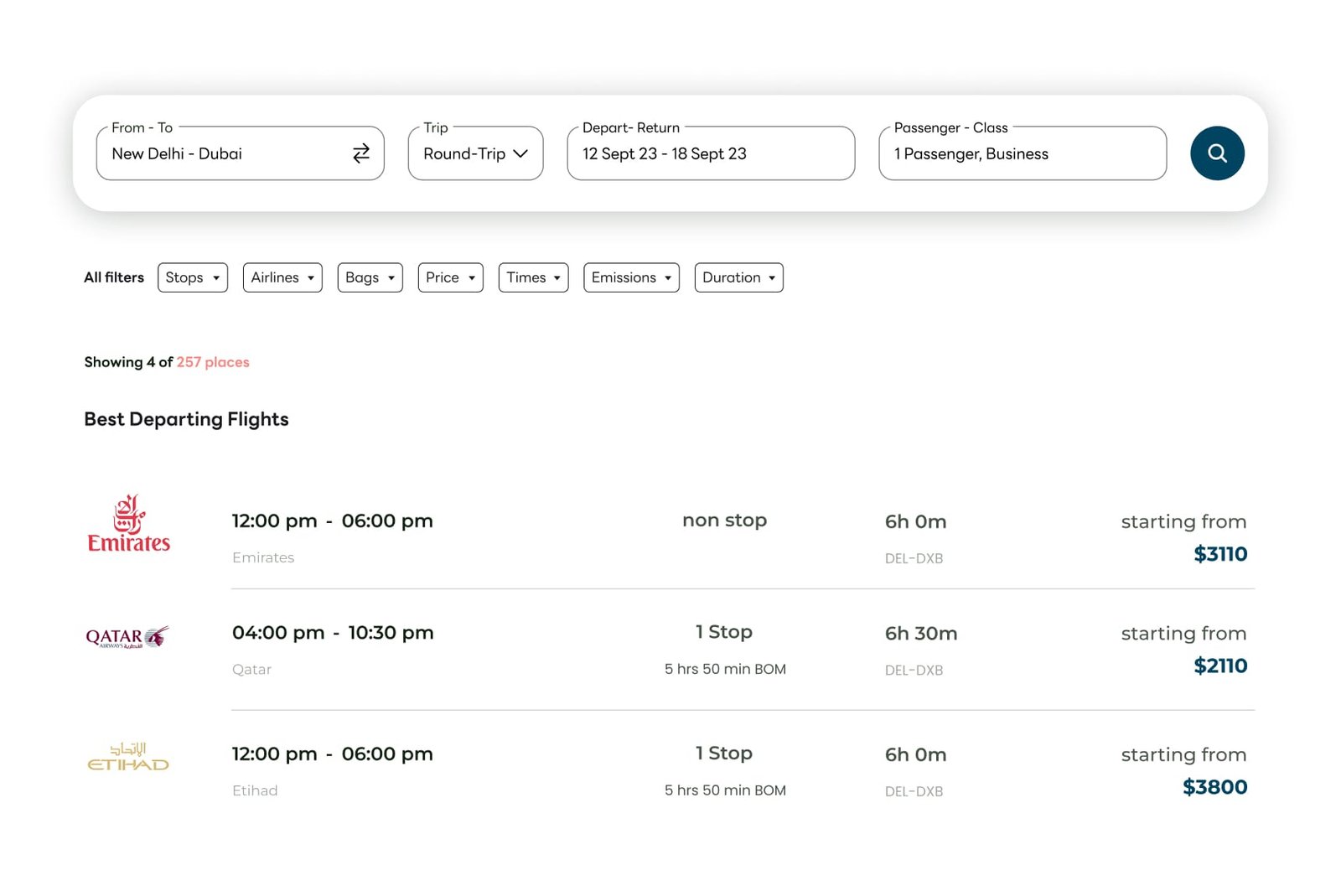Click the Depart-Return date field

[710, 153]
